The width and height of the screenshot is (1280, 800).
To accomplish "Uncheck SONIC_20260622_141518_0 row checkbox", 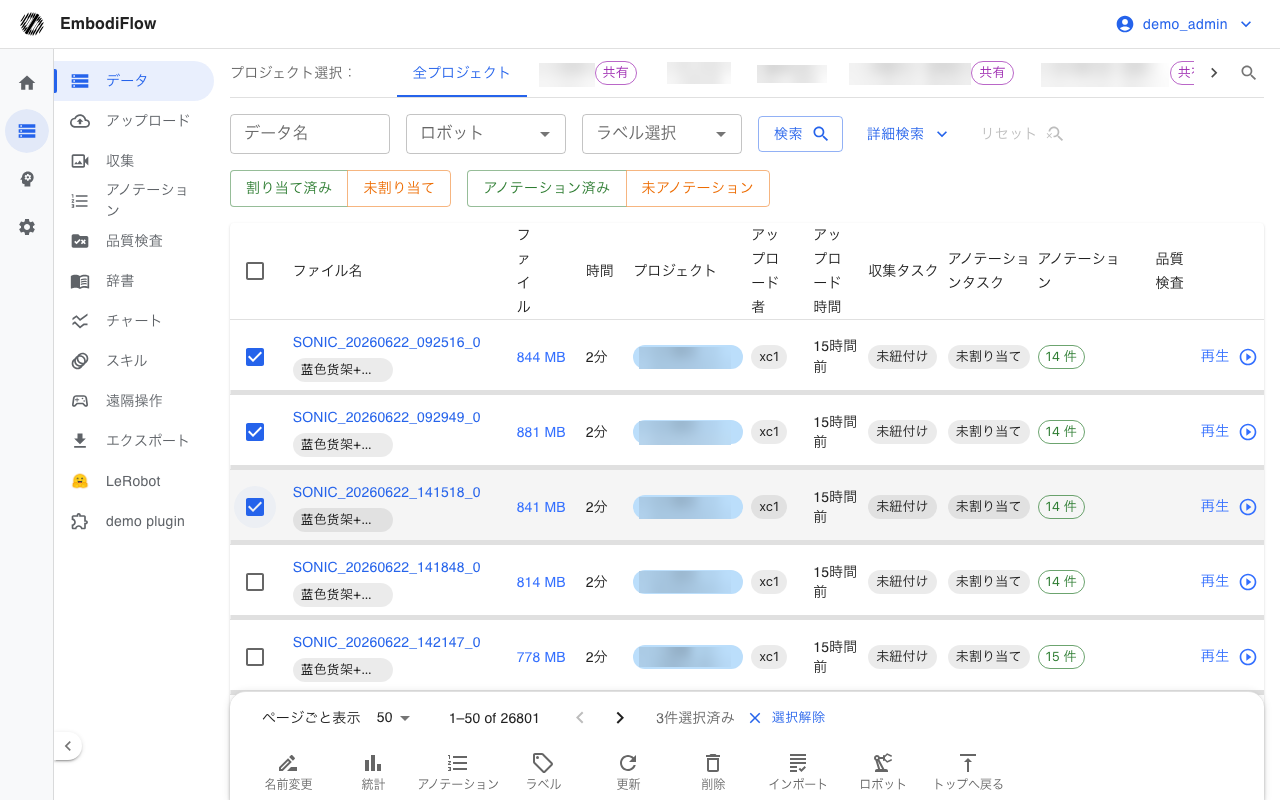I will coord(255,506).
